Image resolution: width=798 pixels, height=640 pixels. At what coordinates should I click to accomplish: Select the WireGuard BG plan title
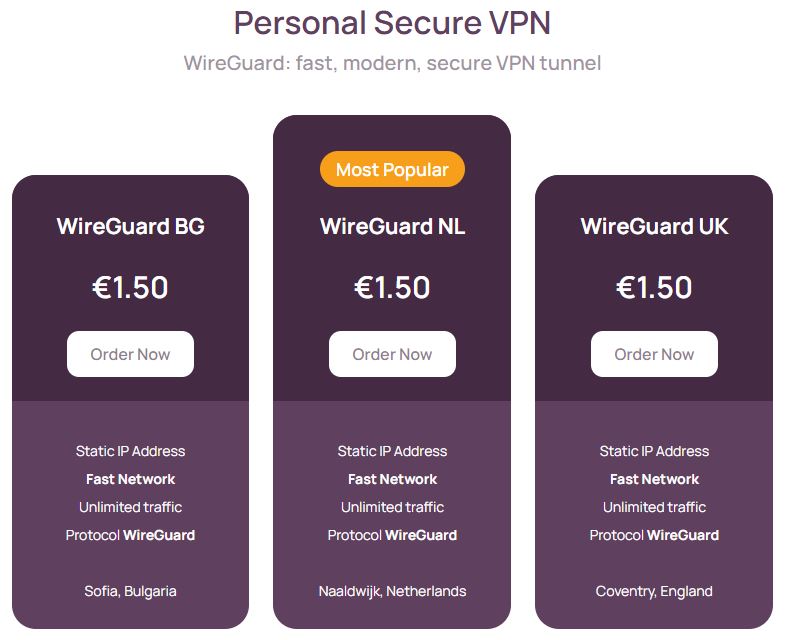coord(130,226)
